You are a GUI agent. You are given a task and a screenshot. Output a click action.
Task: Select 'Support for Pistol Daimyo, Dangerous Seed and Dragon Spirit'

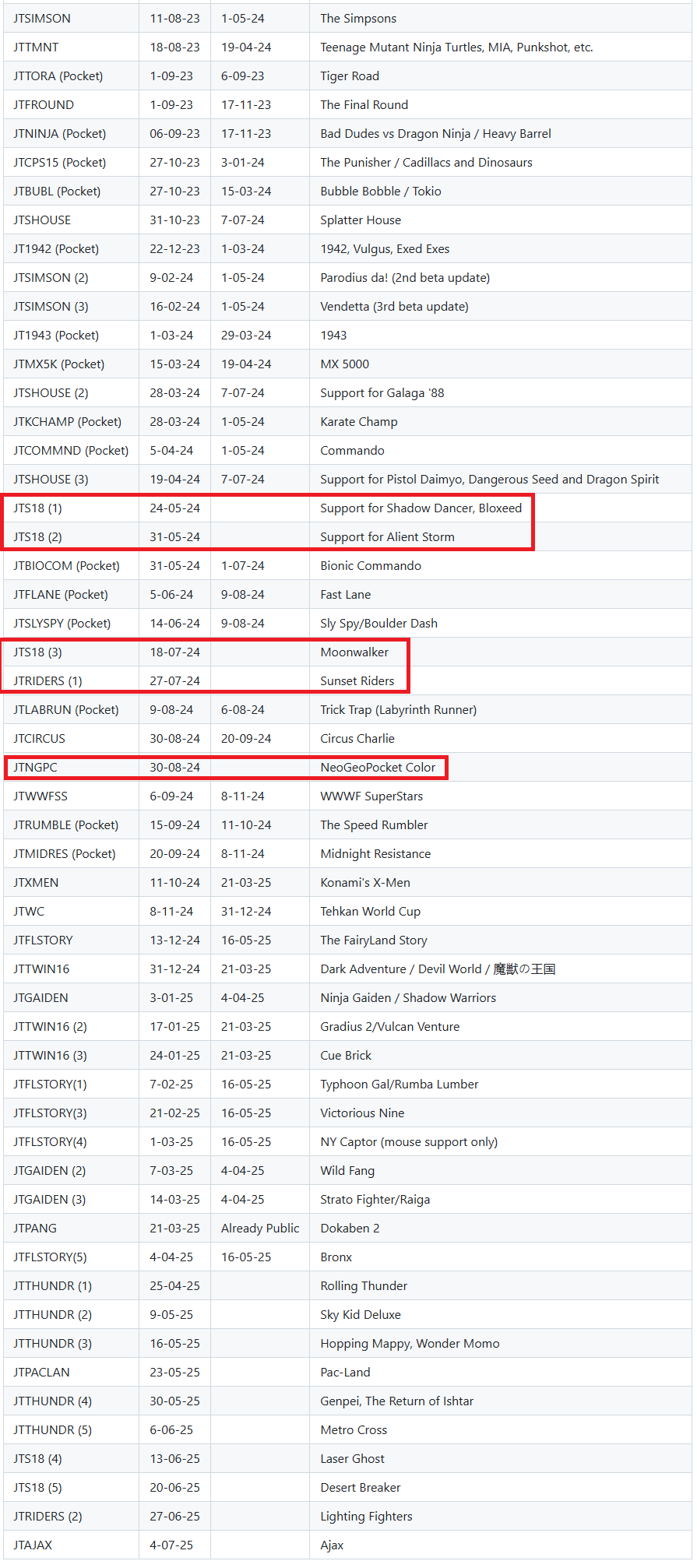(x=490, y=480)
